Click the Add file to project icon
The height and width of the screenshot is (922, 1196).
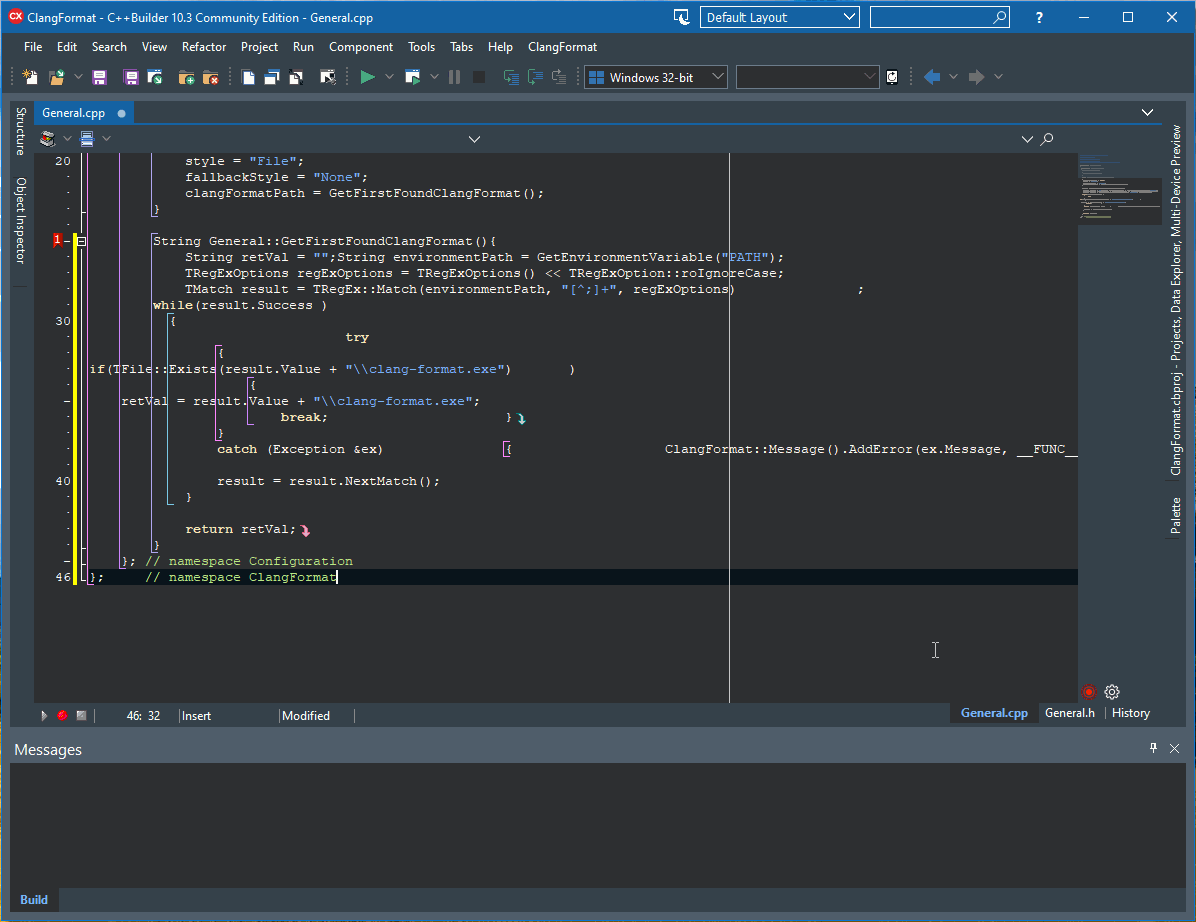pyautogui.click(x=186, y=77)
